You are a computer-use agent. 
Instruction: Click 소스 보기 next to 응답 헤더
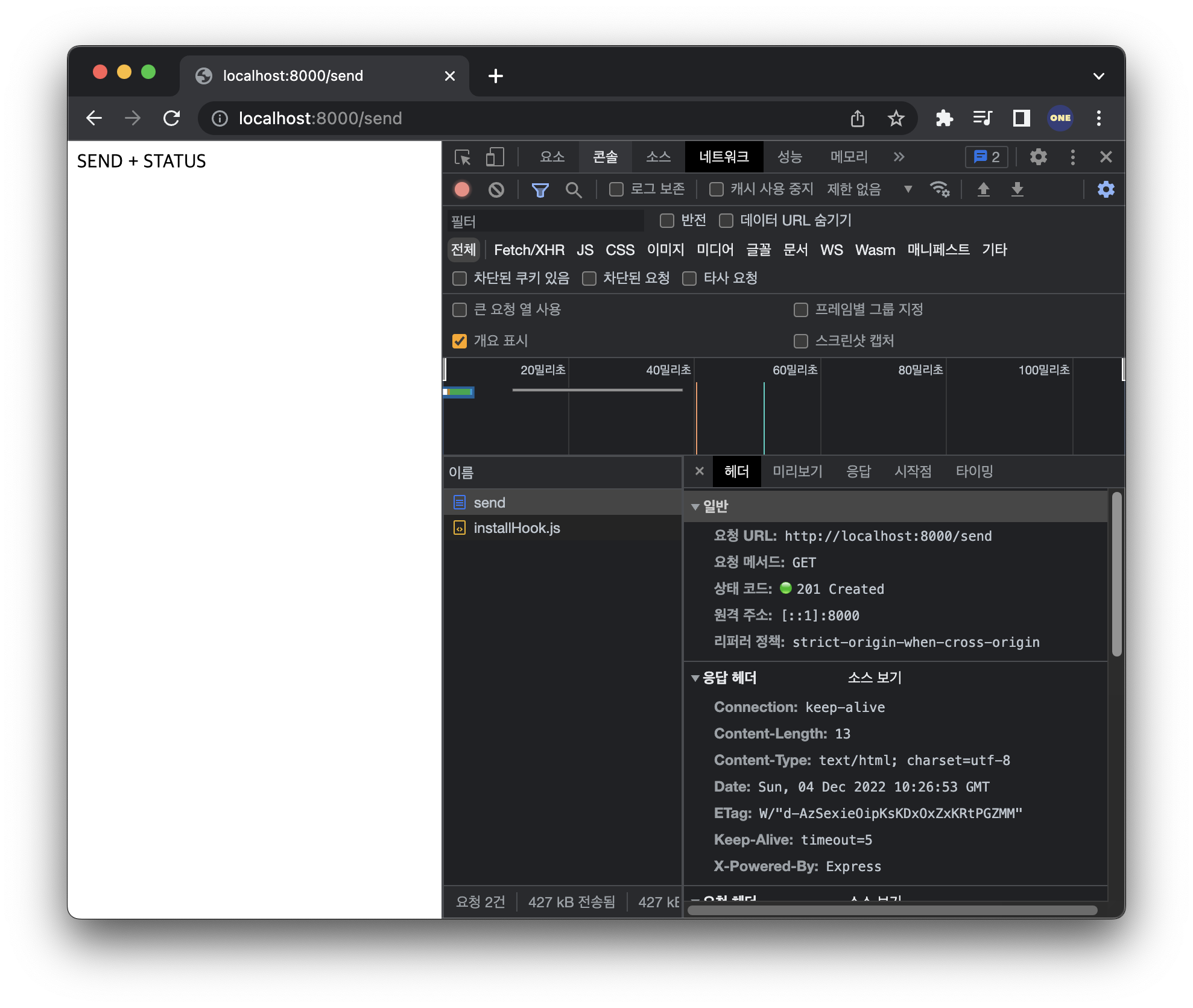[874, 678]
